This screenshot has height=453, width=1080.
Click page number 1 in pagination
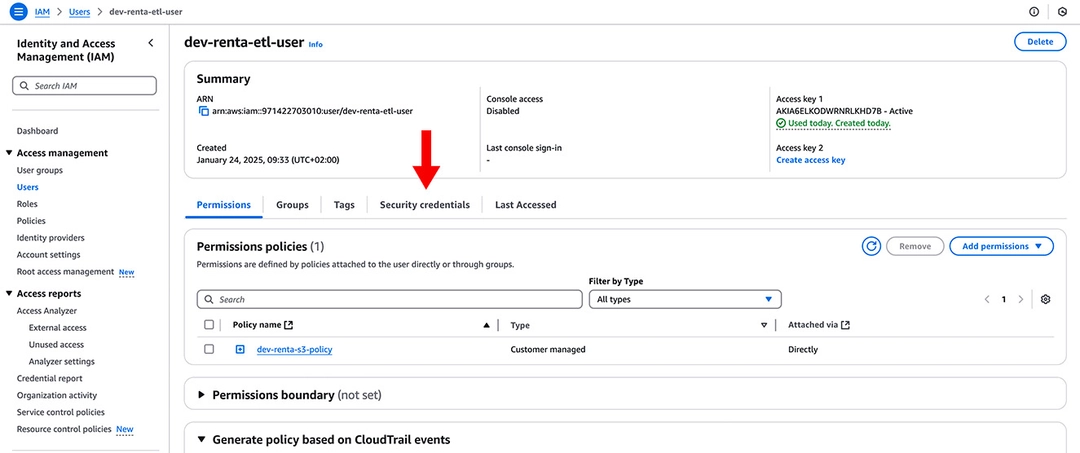[1004, 299]
